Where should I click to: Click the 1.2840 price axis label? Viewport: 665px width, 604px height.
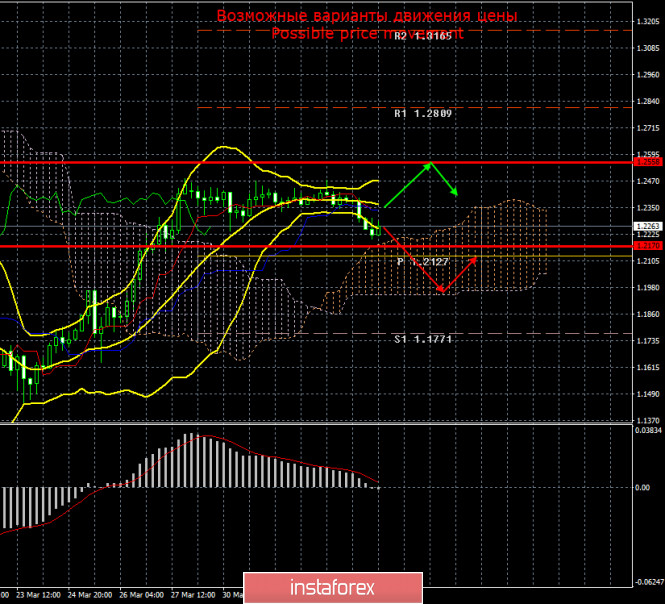click(x=648, y=101)
